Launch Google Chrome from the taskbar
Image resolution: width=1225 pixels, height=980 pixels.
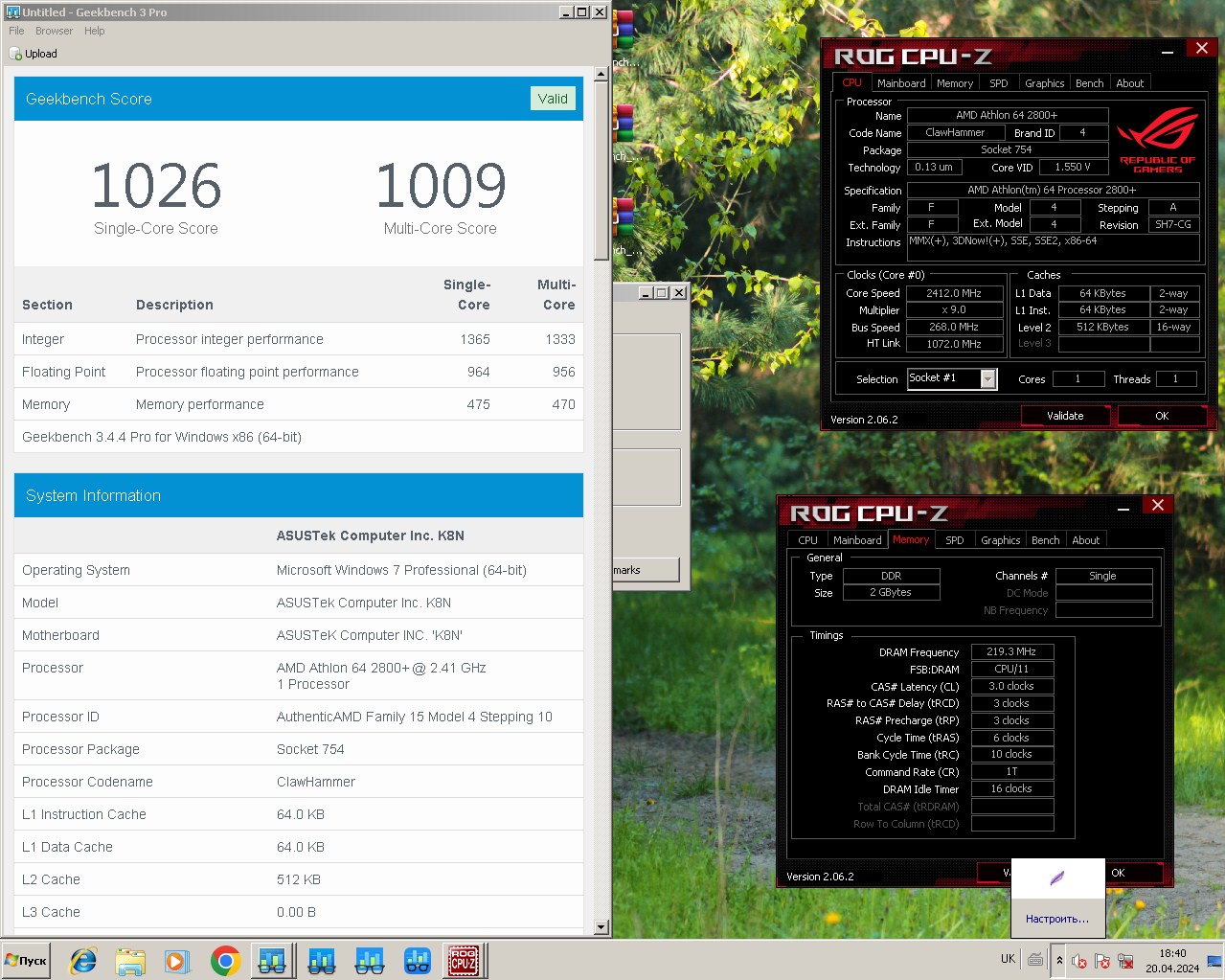tap(225, 961)
